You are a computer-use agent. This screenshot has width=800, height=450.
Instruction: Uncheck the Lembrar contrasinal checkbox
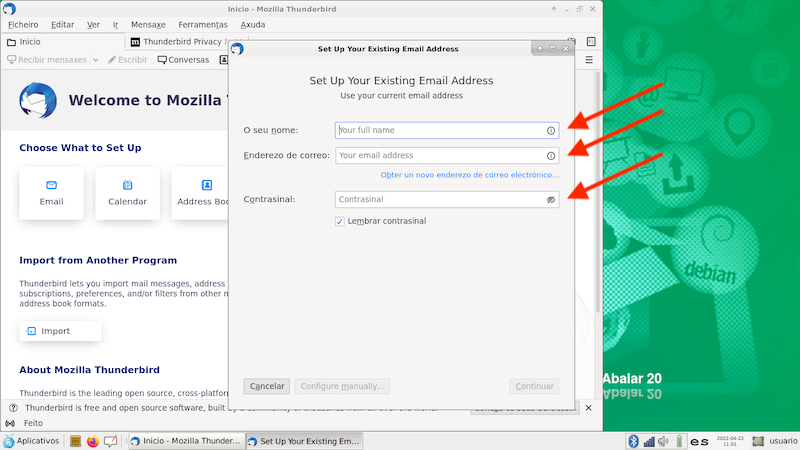pos(340,221)
